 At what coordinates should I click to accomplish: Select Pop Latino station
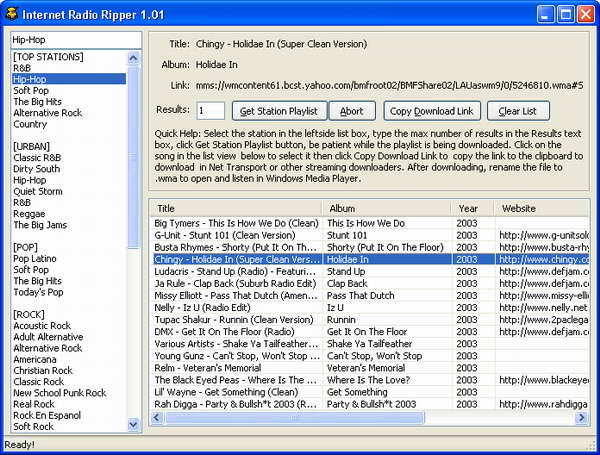[35, 258]
